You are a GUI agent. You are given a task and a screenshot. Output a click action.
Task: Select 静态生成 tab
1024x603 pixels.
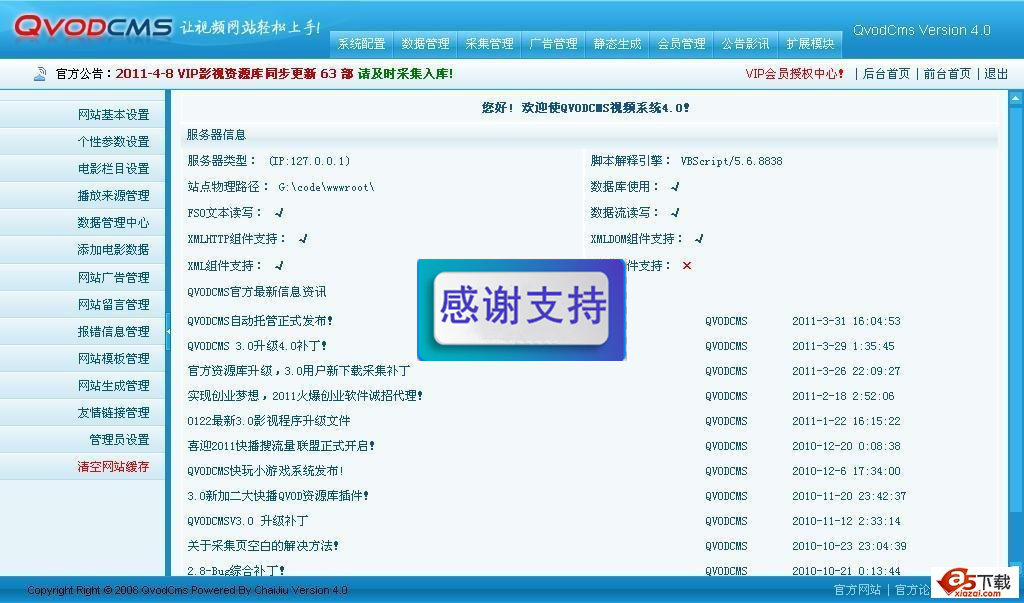point(617,44)
